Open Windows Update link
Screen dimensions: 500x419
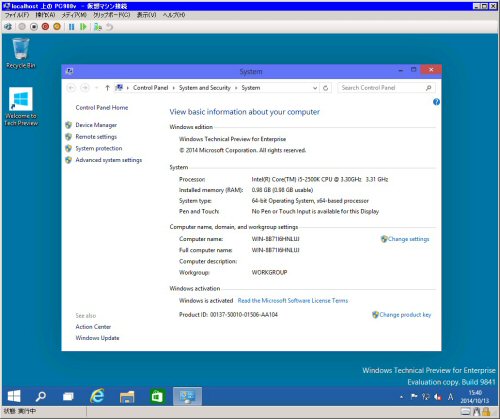coord(97,338)
